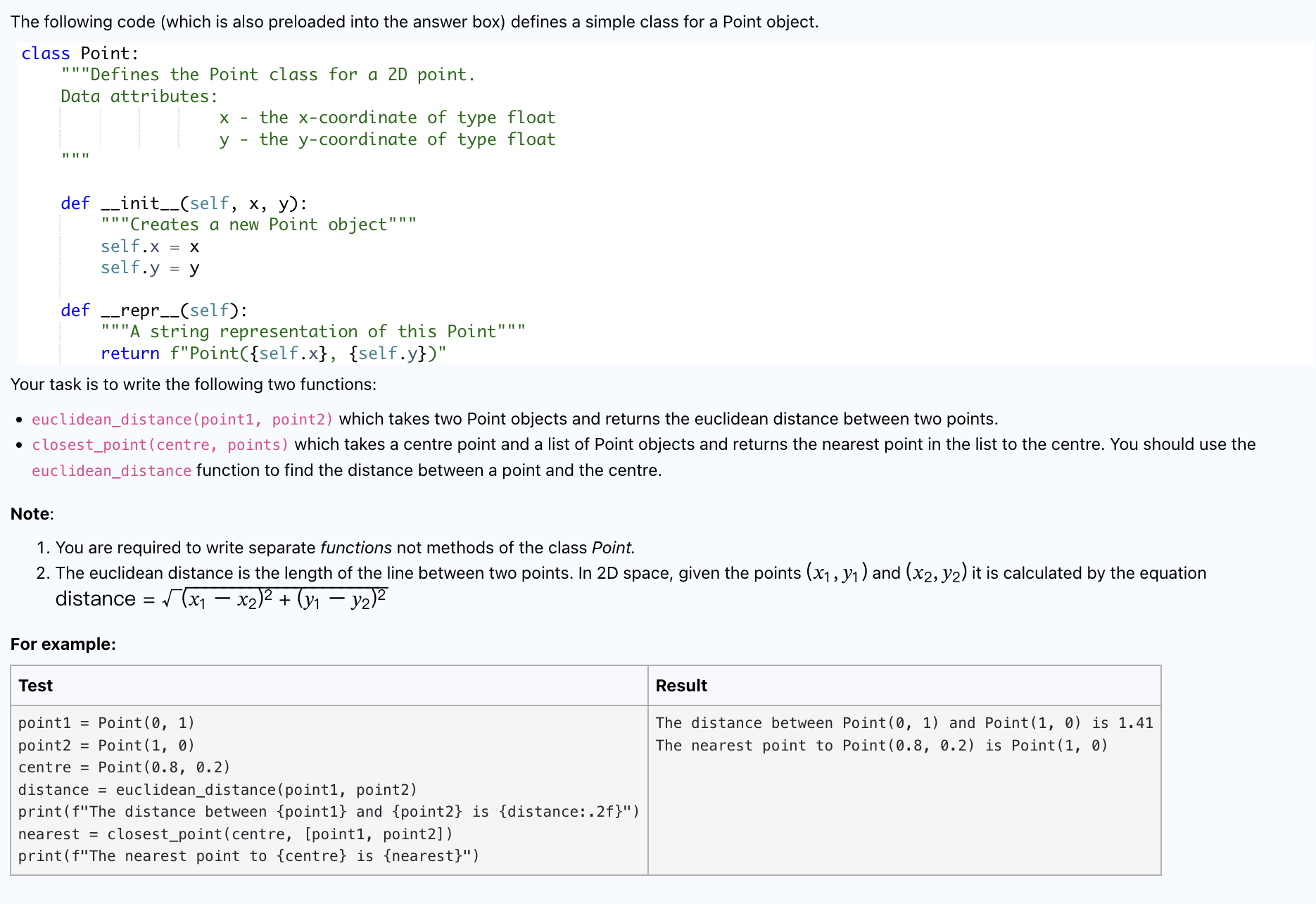The width and height of the screenshot is (1316, 904).
Task: Click note 1 about separate functions
Action: pyautogui.click(x=345, y=548)
